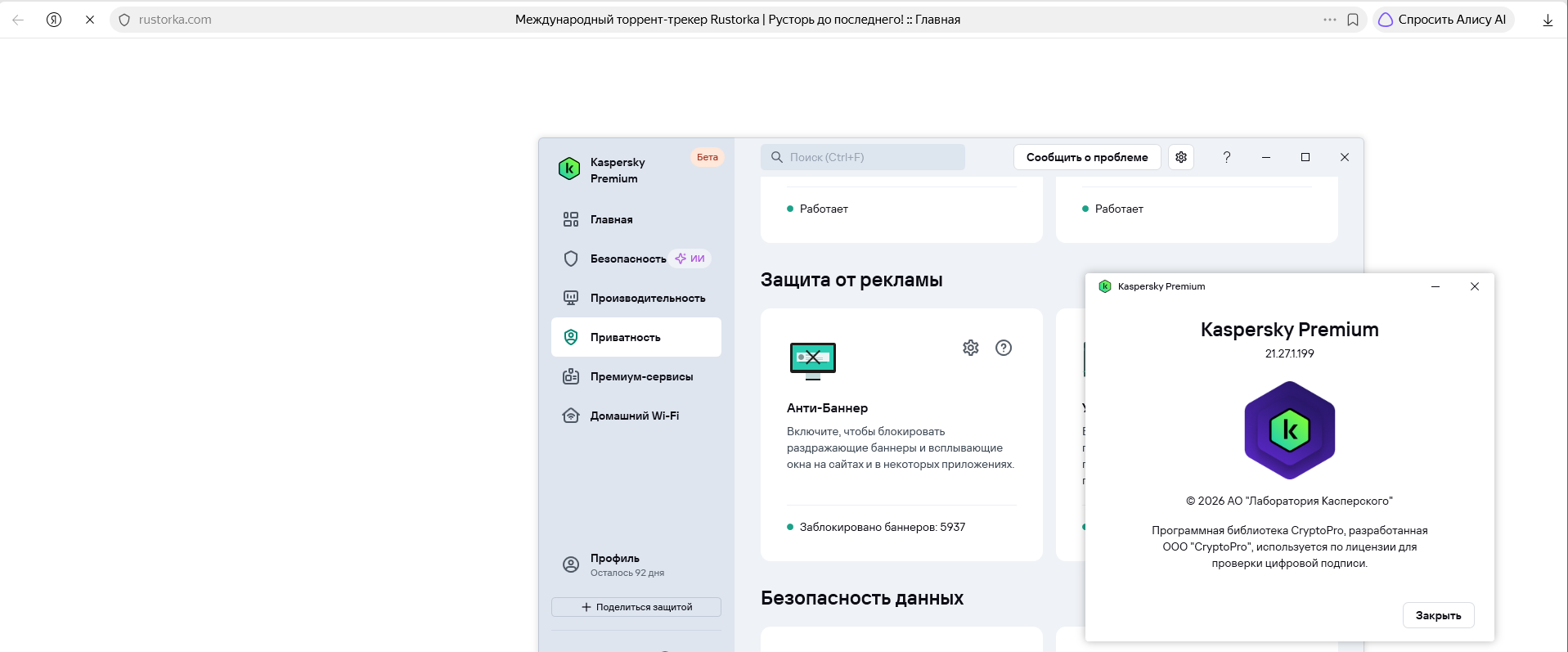Open the Профиль entry in the sidebar
The width and height of the screenshot is (1568, 652).
(x=636, y=564)
